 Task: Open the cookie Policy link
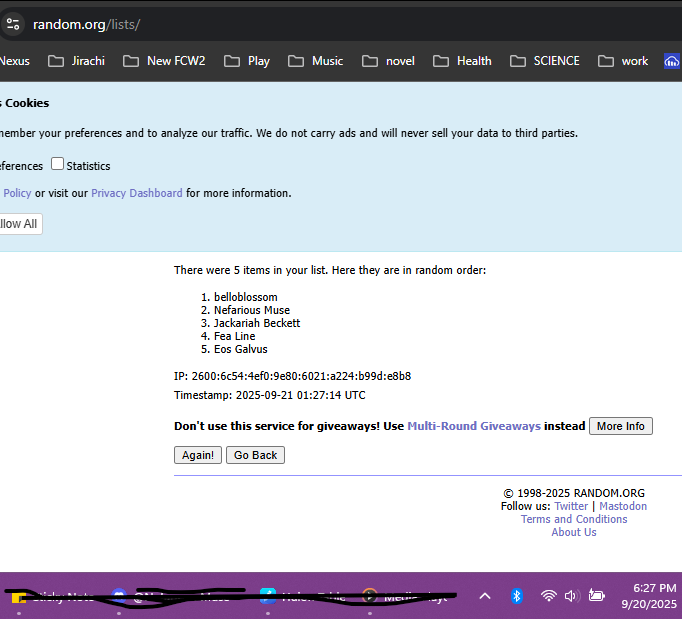17,193
